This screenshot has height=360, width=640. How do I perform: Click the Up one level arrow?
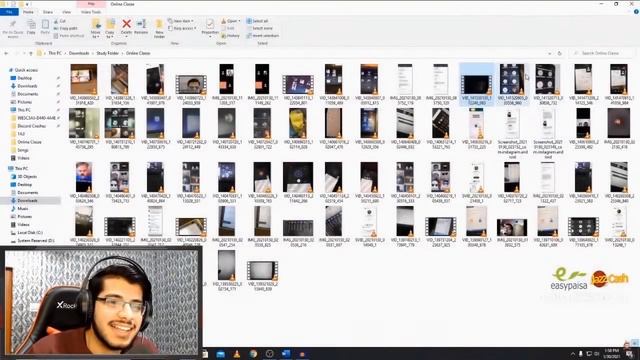31,53
